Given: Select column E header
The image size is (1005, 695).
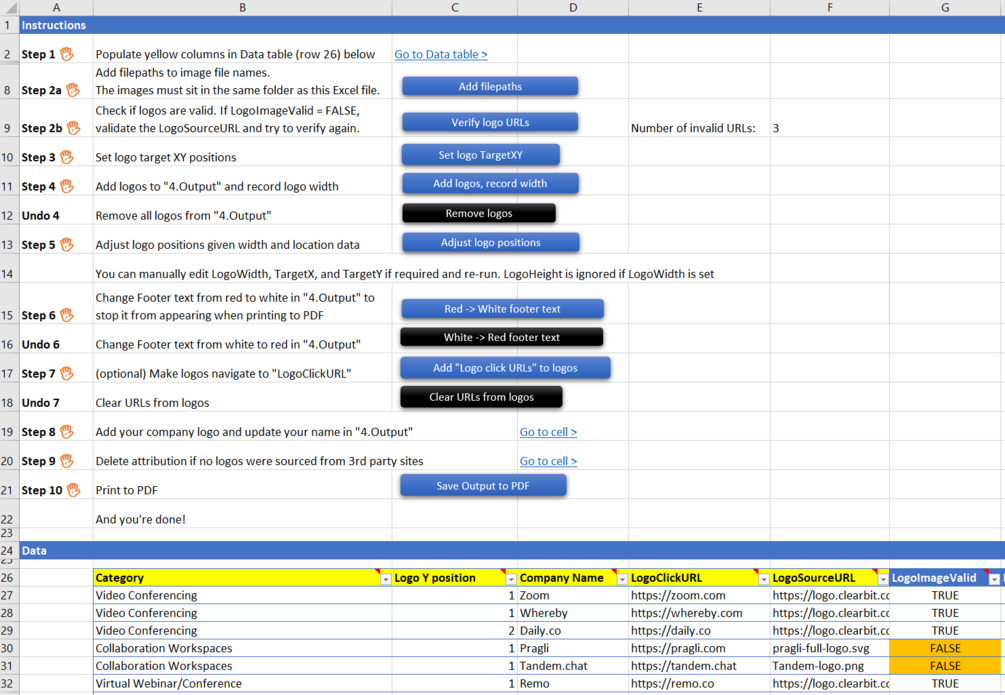Looking at the screenshot, I should [699, 8].
